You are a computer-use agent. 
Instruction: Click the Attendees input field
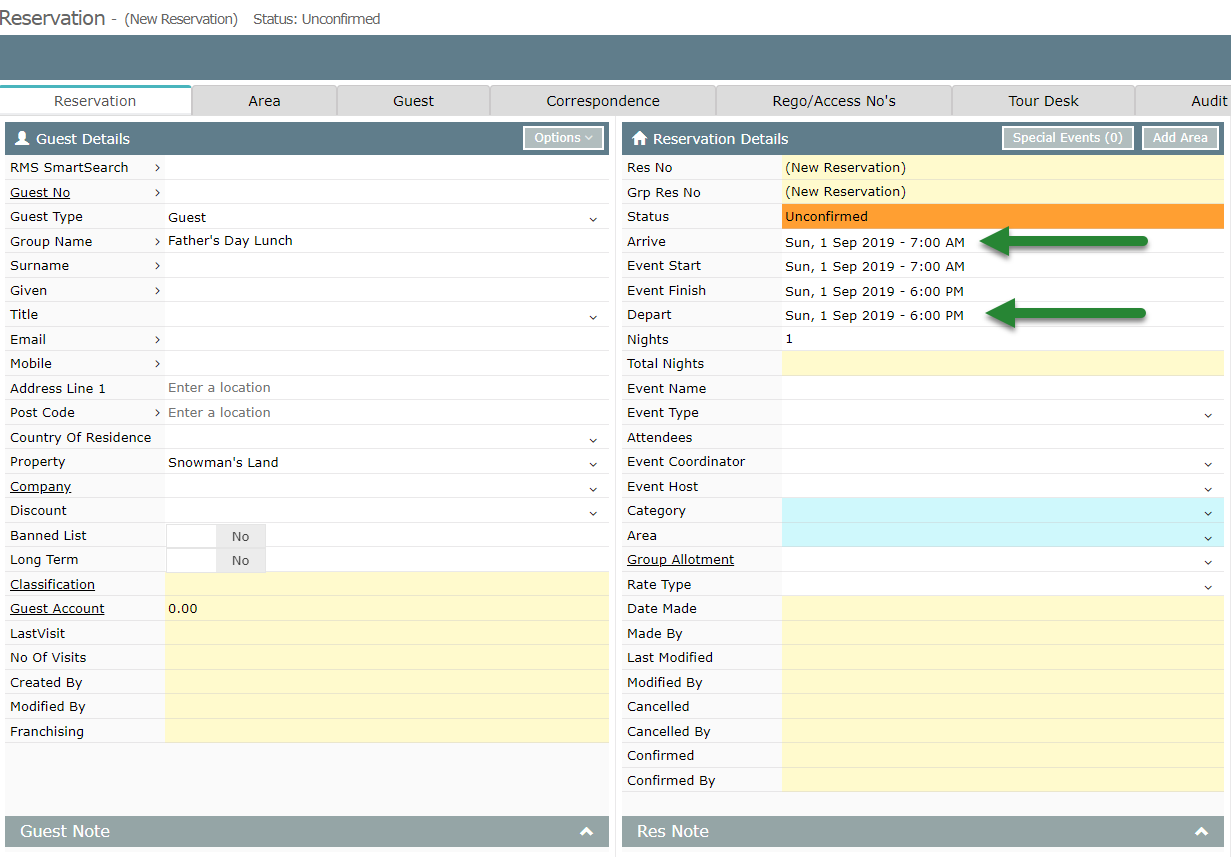pyautogui.click(x=1003, y=438)
